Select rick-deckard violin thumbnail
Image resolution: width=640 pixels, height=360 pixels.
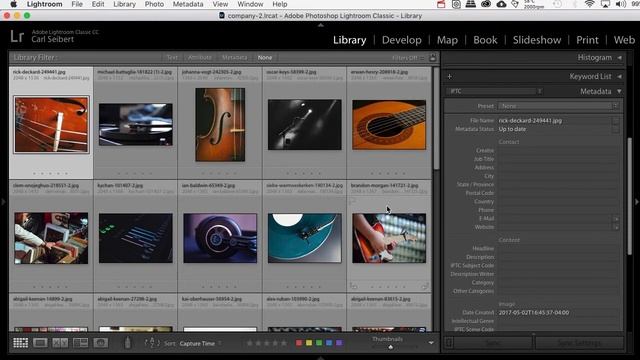click(x=51, y=124)
